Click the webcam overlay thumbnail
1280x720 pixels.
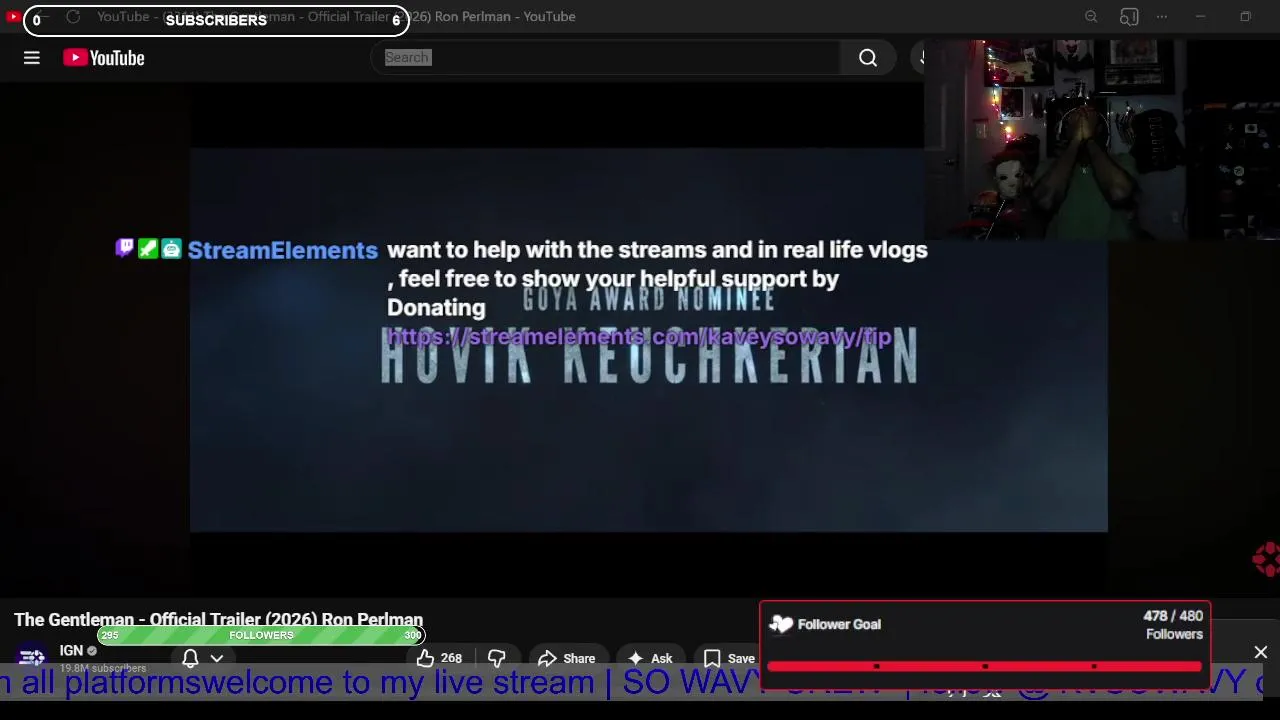tap(1102, 140)
